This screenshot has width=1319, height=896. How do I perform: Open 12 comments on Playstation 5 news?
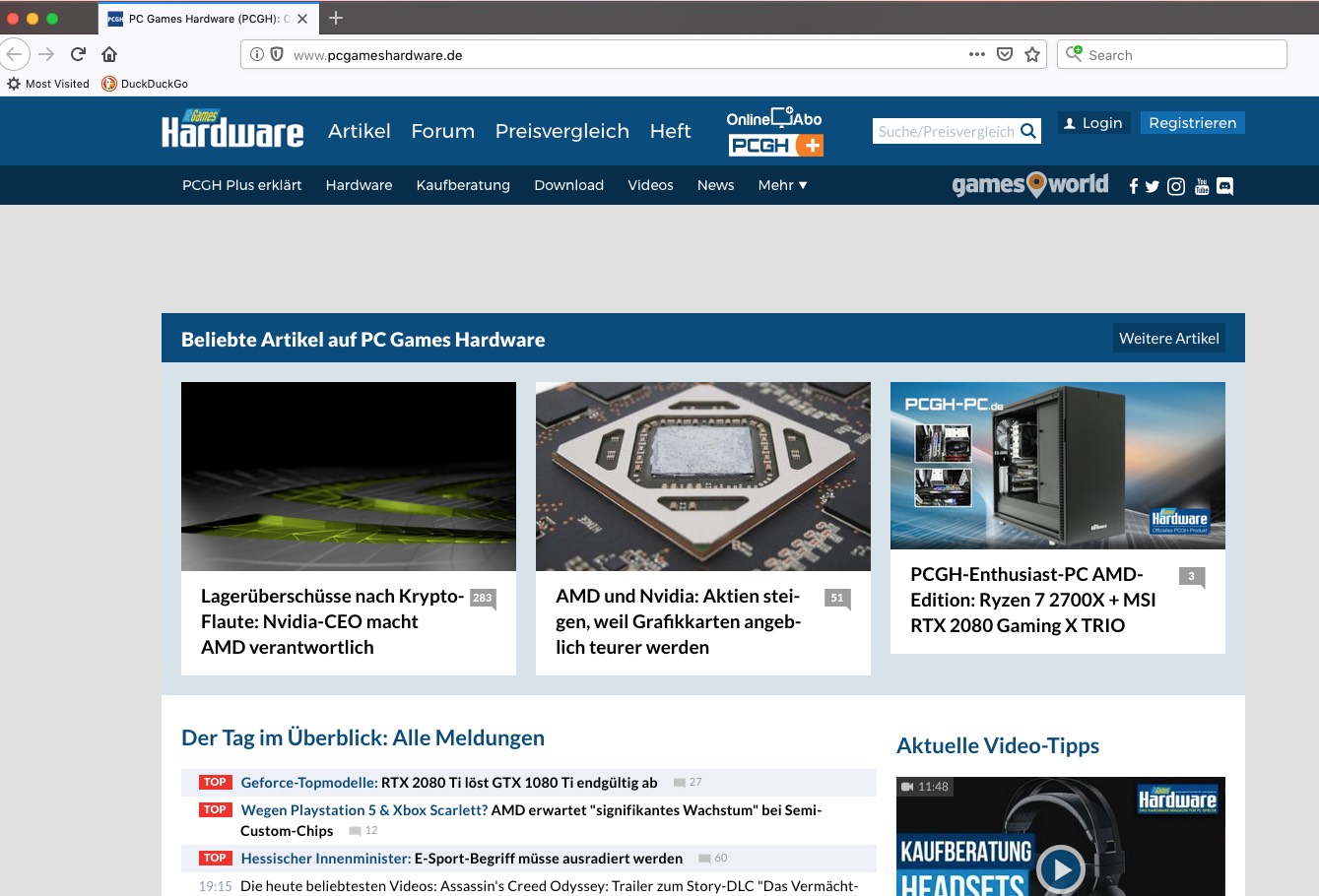363,831
